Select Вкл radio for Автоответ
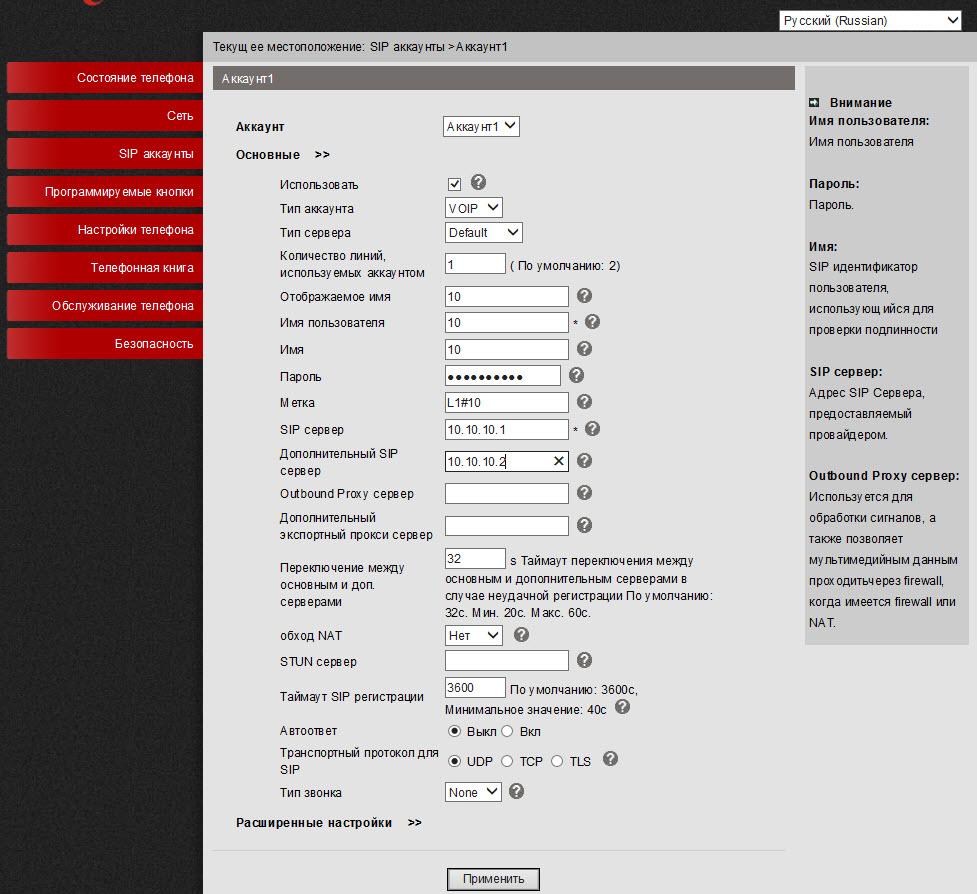The image size is (977, 894). (x=507, y=732)
